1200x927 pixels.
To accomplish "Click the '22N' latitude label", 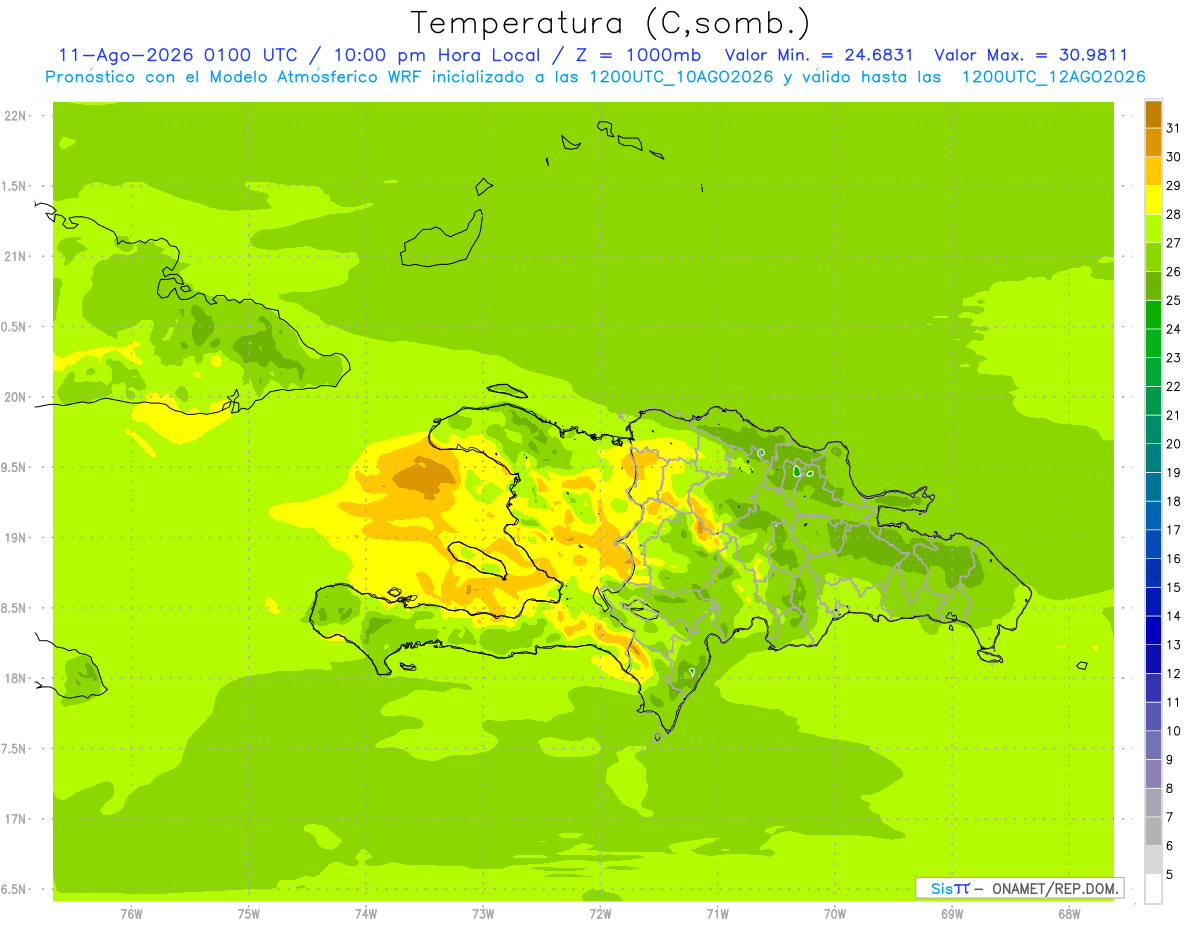I will point(16,116).
